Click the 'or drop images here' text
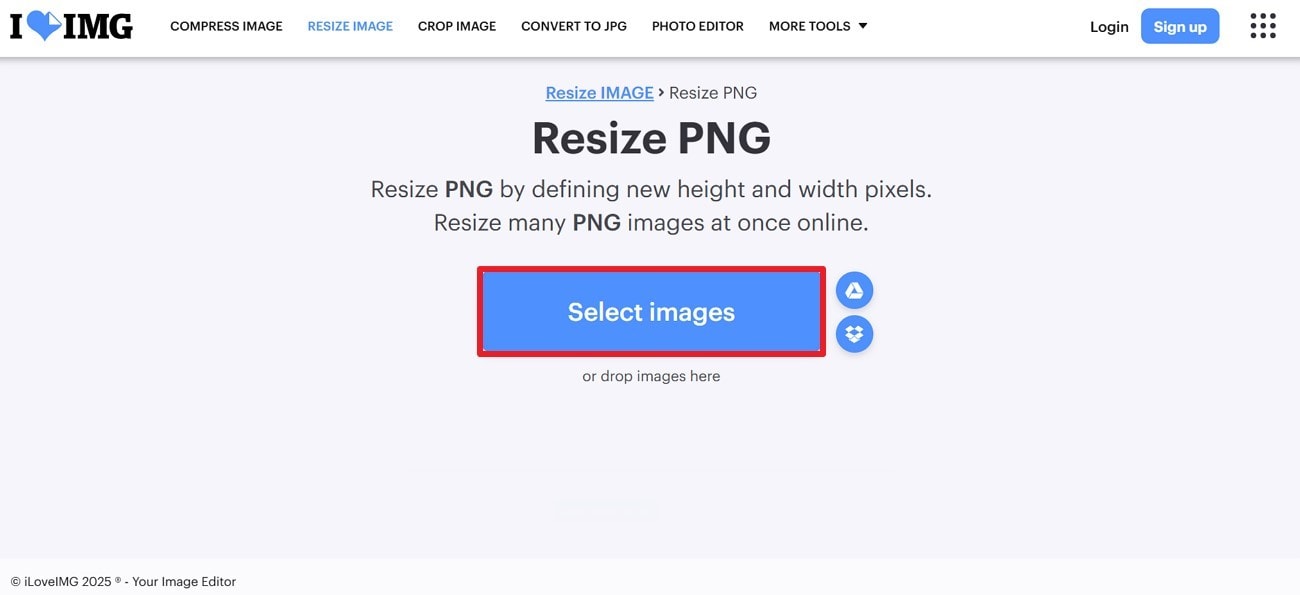The width and height of the screenshot is (1300, 595). pos(651,377)
